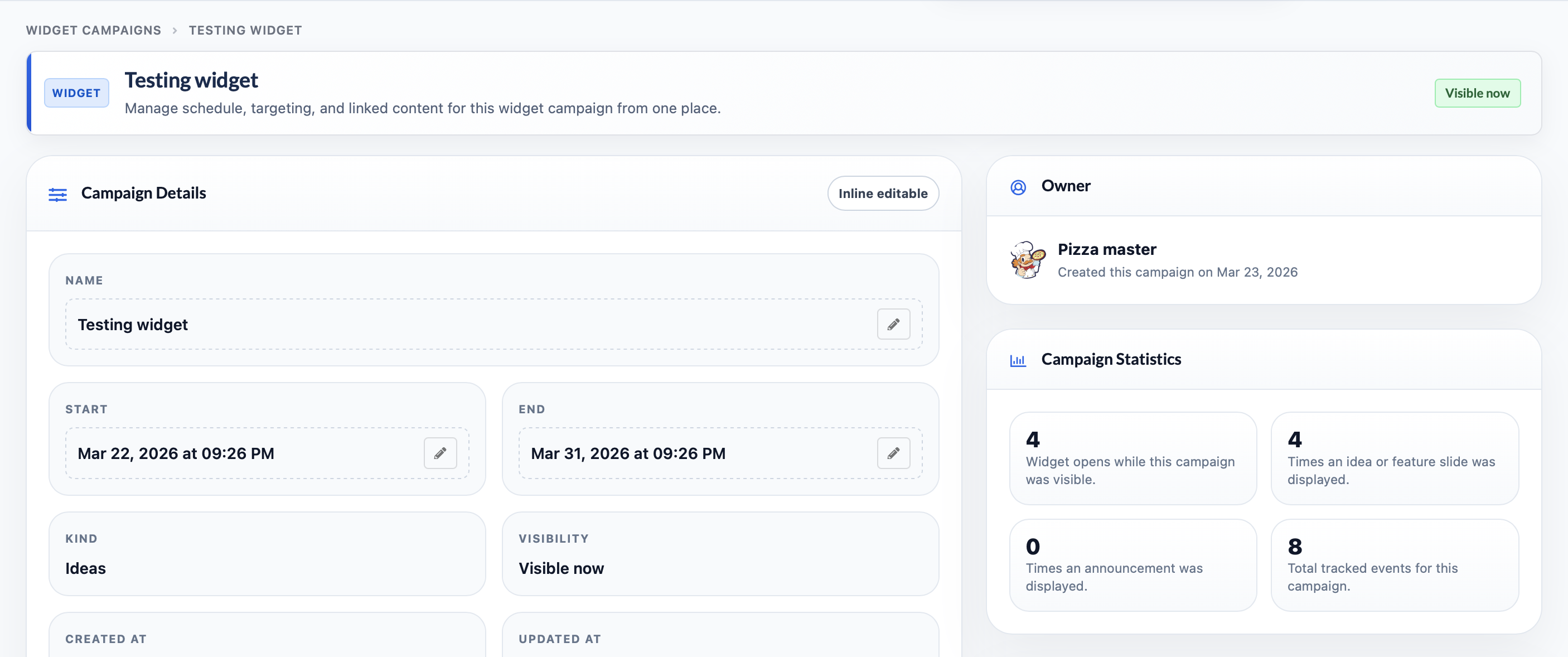The width and height of the screenshot is (1568, 657).
Task: Click the announcement displayed statistic card
Action: [x=1133, y=565]
